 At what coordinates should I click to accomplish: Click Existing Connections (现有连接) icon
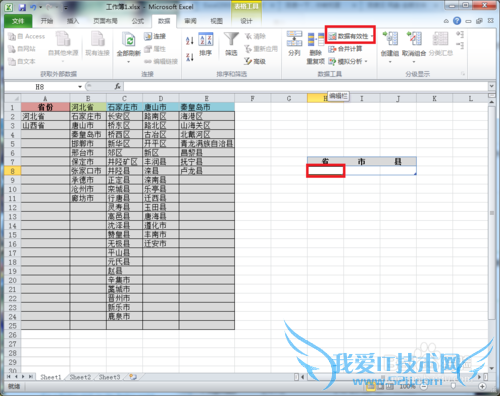click(97, 44)
